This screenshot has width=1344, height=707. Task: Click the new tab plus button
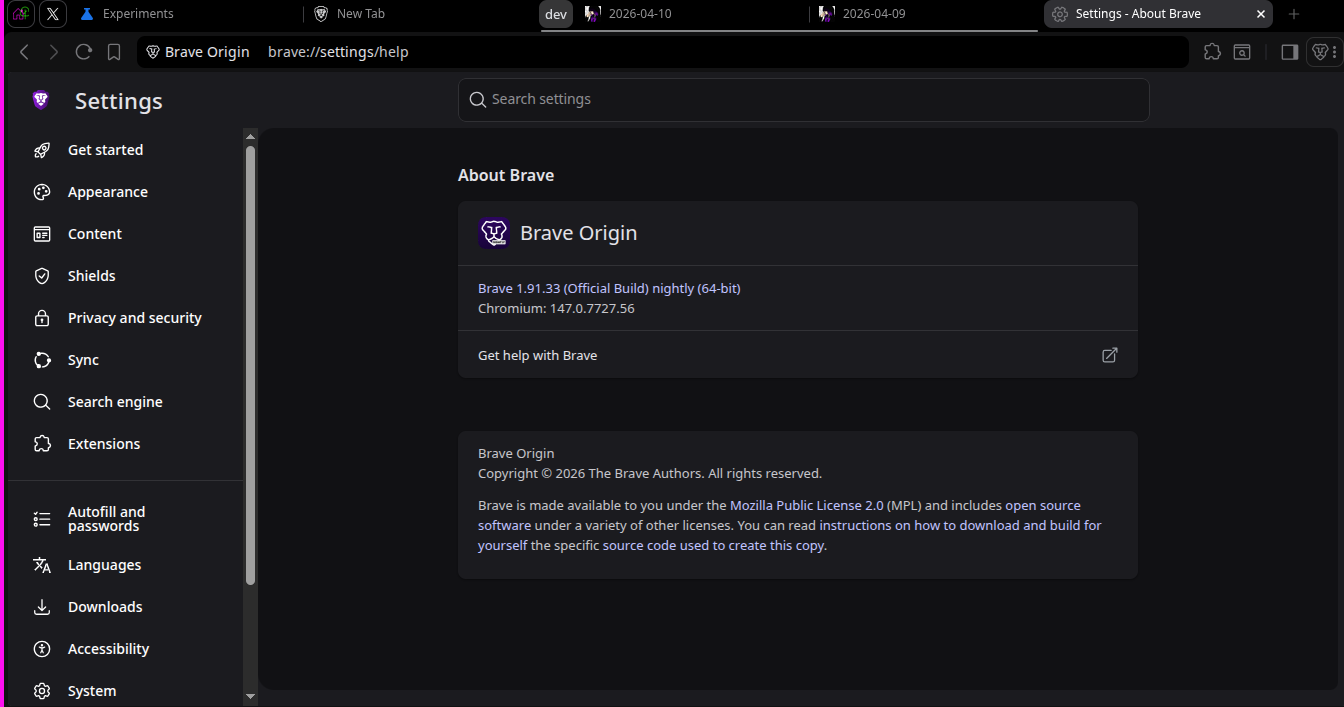tap(1294, 14)
